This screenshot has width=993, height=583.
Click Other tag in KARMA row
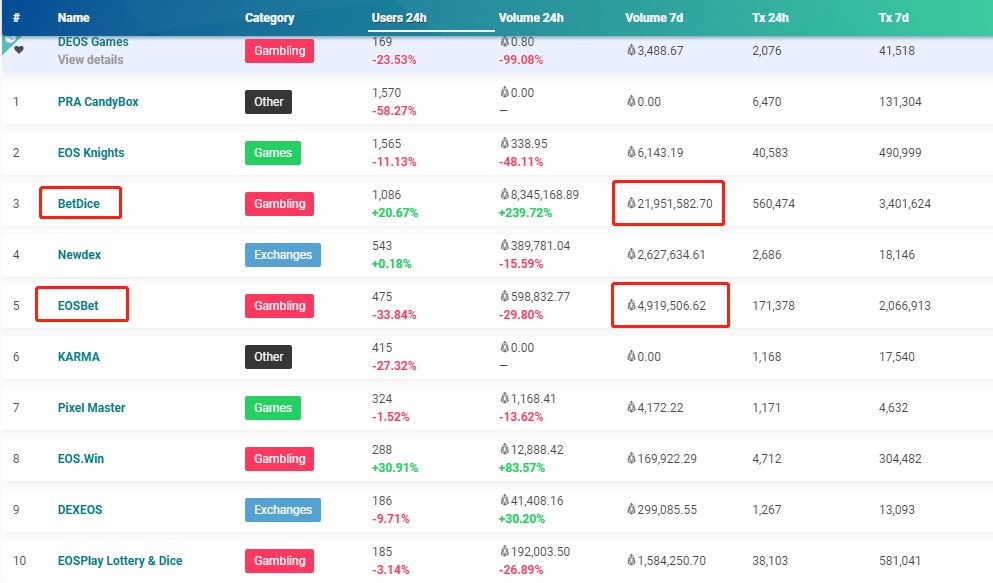pyautogui.click(x=269, y=356)
